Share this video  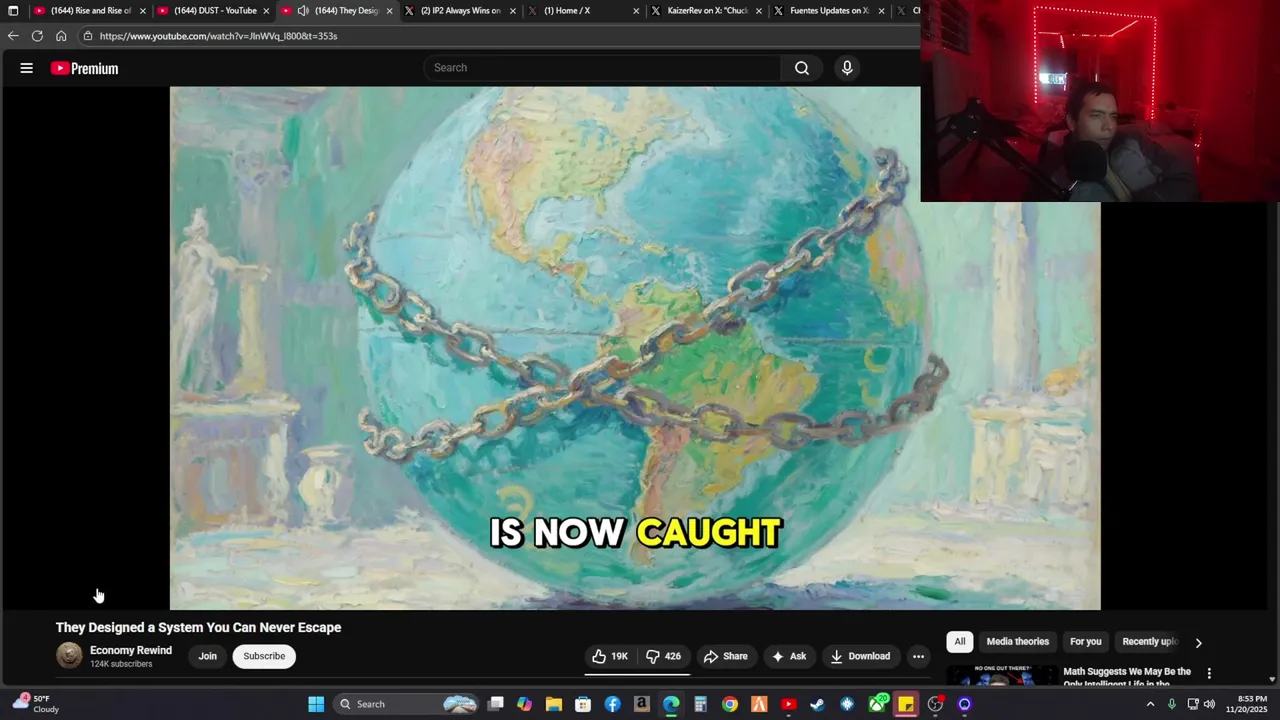click(x=725, y=656)
